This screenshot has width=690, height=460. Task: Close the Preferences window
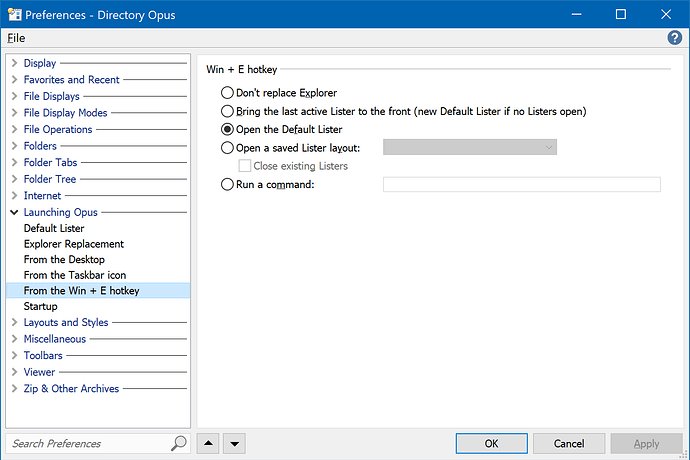pos(666,14)
